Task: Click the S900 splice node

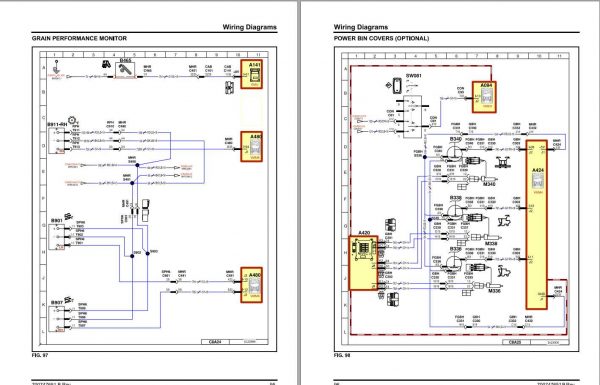Action: (148, 253)
